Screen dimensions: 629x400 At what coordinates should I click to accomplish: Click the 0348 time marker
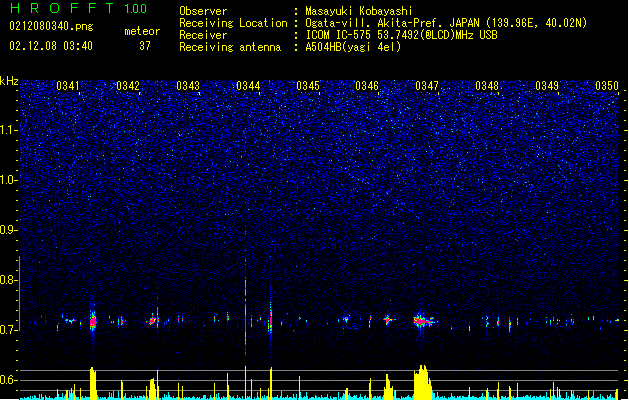click(487, 86)
